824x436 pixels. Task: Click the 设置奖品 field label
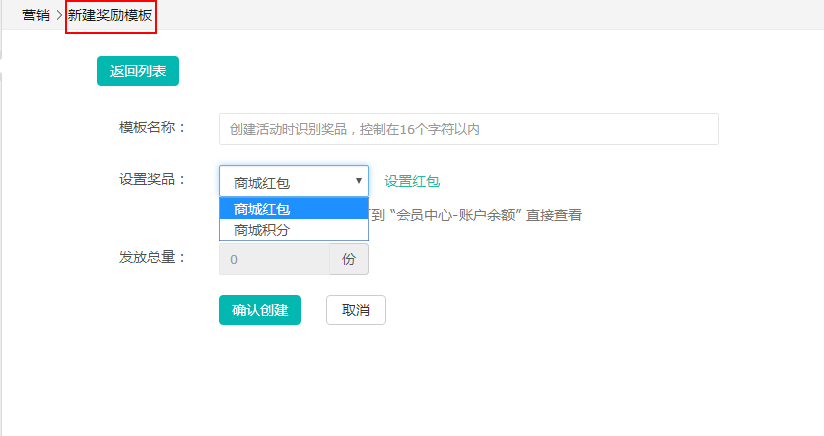coord(153,179)
